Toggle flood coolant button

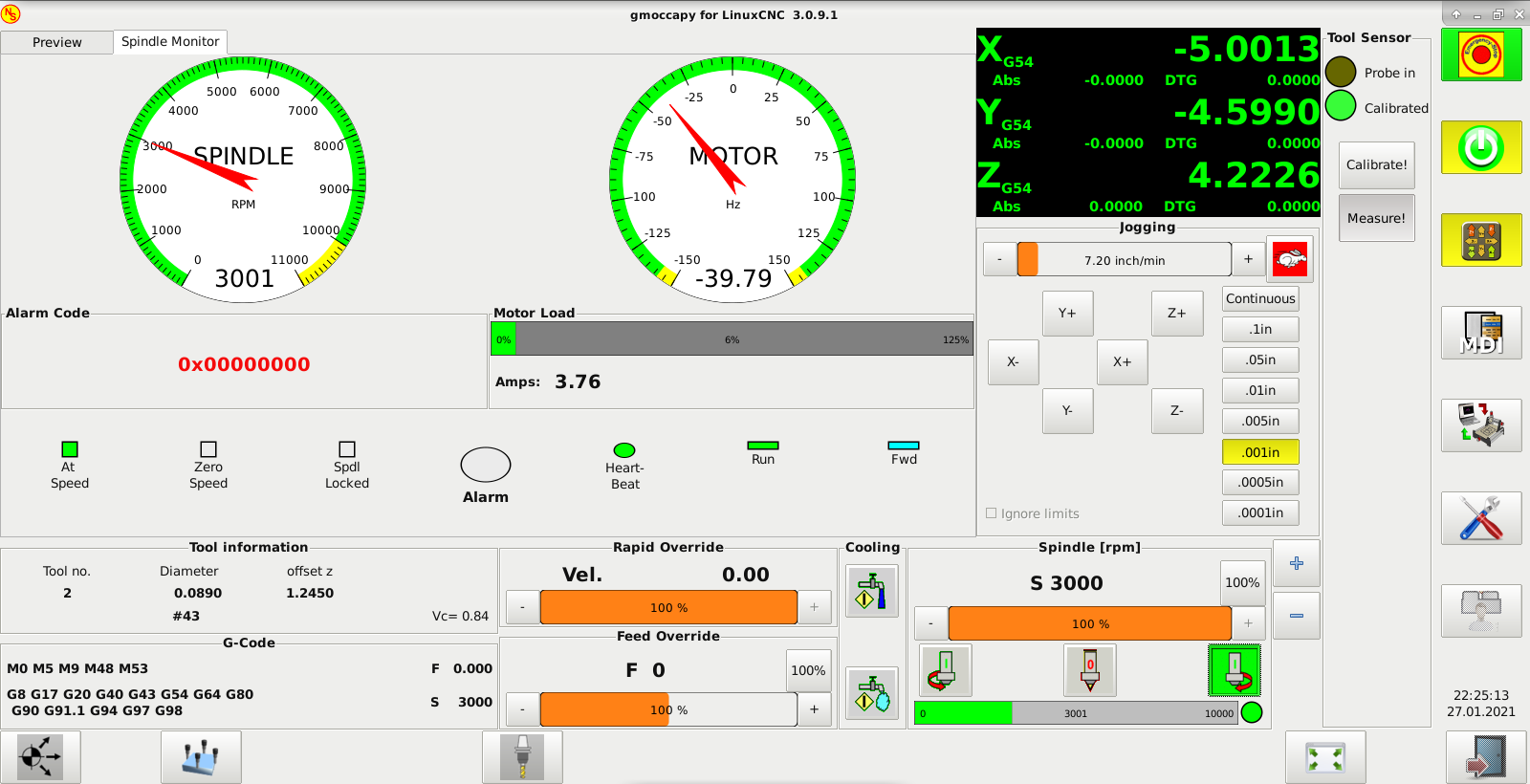tap(872, 591)
